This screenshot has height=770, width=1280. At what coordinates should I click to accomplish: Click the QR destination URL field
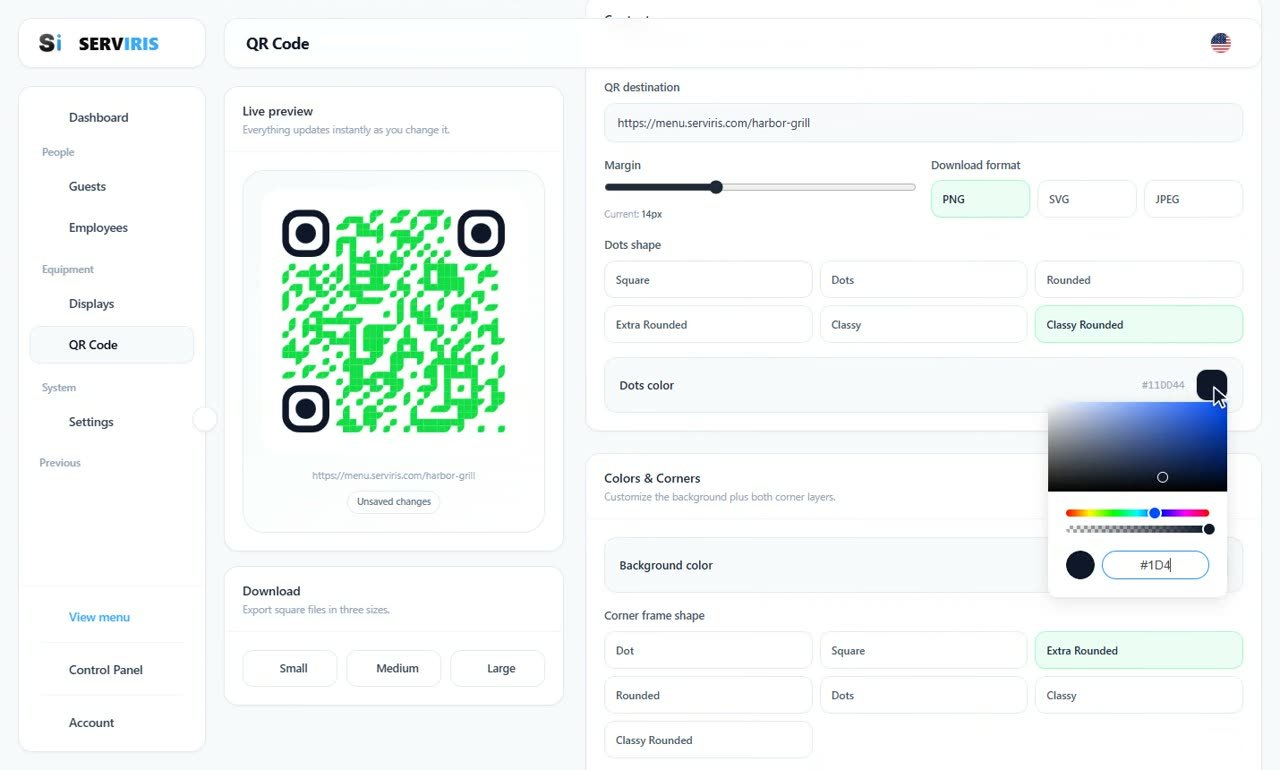(x=923, y=123)
